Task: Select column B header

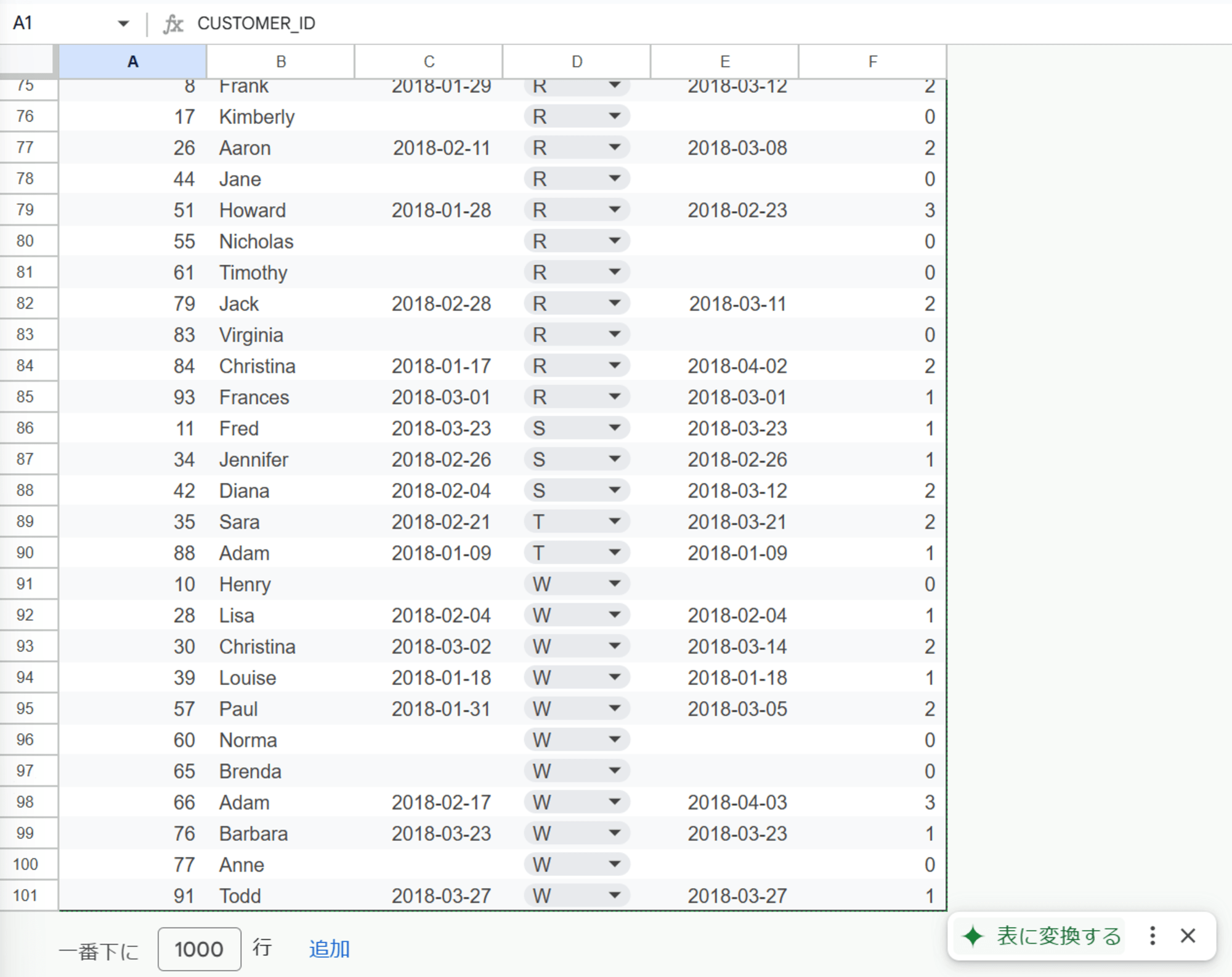Action: (x=281, y=62)
